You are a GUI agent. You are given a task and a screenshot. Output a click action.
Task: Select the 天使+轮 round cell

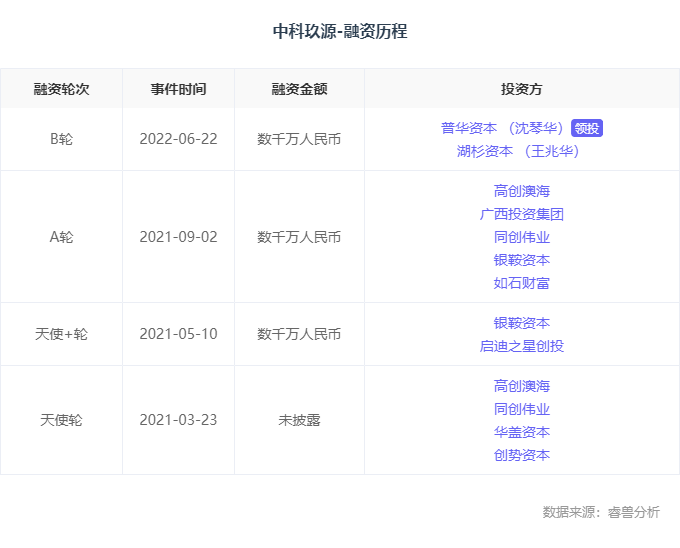61,334
